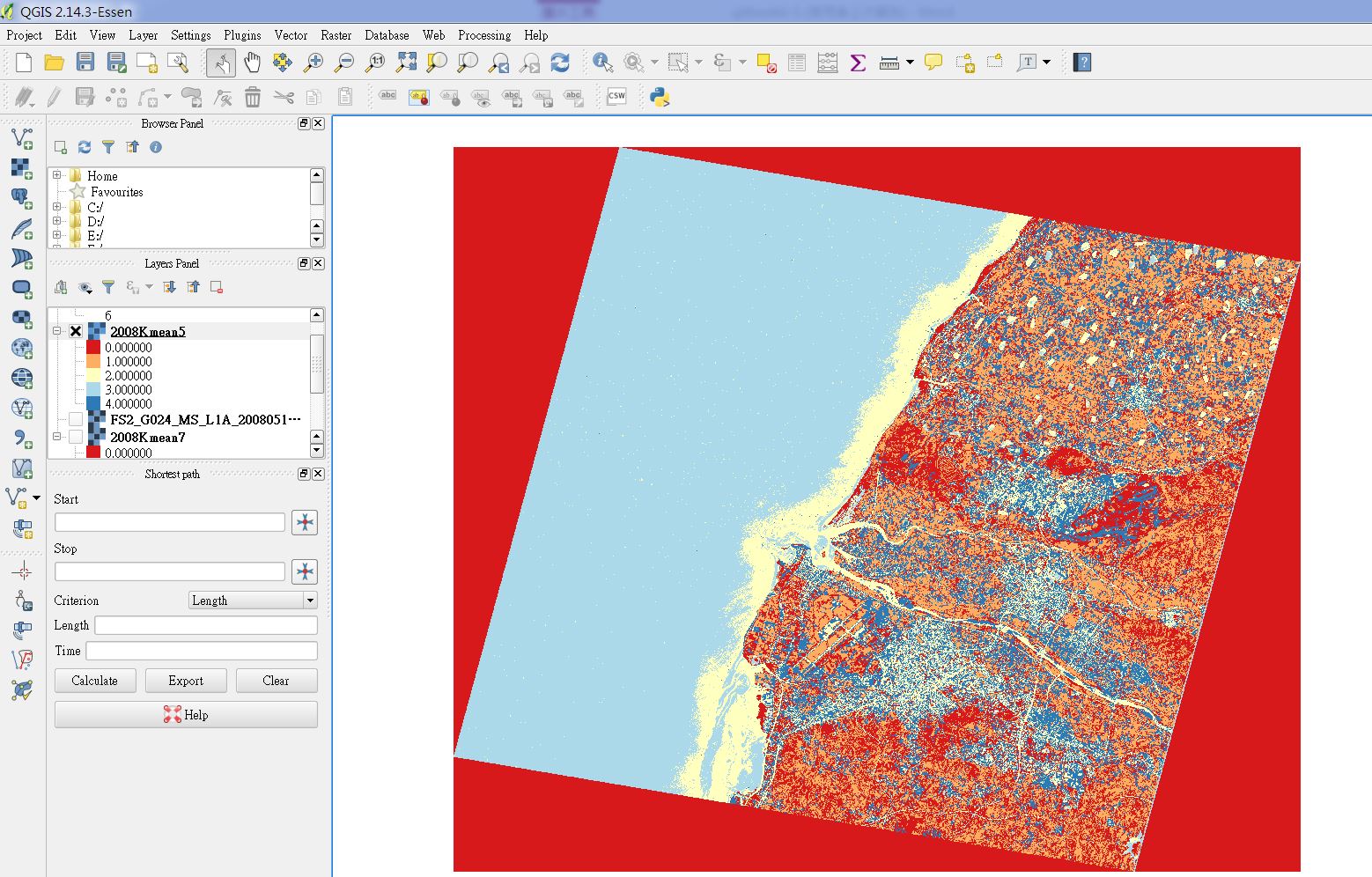Screen dimensions: 1372x877
Task: Expand the D:/ drive node
Action: (57, 222)
